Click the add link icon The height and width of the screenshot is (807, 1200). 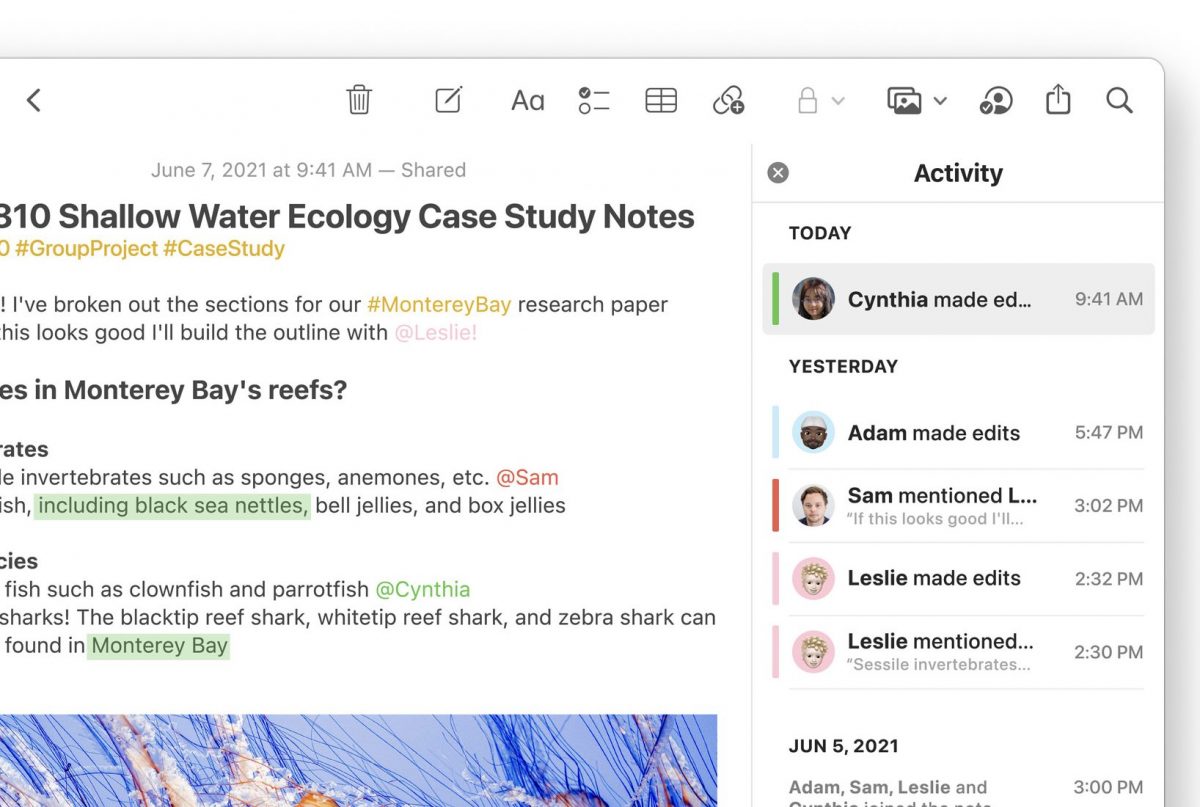click(728, 100)
